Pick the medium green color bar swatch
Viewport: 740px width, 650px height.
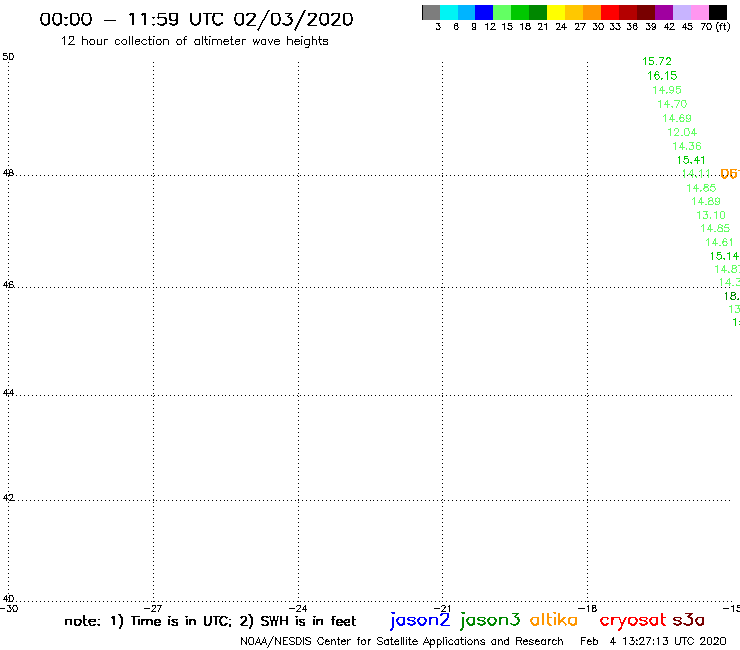[521, 12]
